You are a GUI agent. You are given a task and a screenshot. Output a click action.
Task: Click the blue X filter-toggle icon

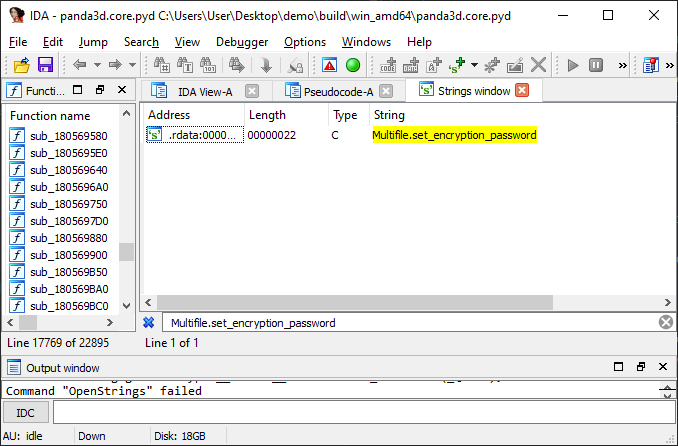(148, 323)
